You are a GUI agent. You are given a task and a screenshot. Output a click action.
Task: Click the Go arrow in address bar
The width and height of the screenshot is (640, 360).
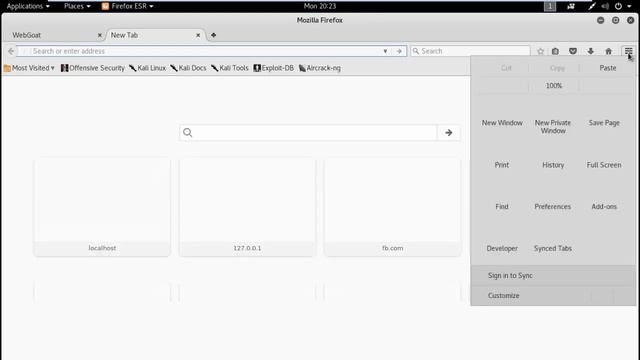pos(399,51)
